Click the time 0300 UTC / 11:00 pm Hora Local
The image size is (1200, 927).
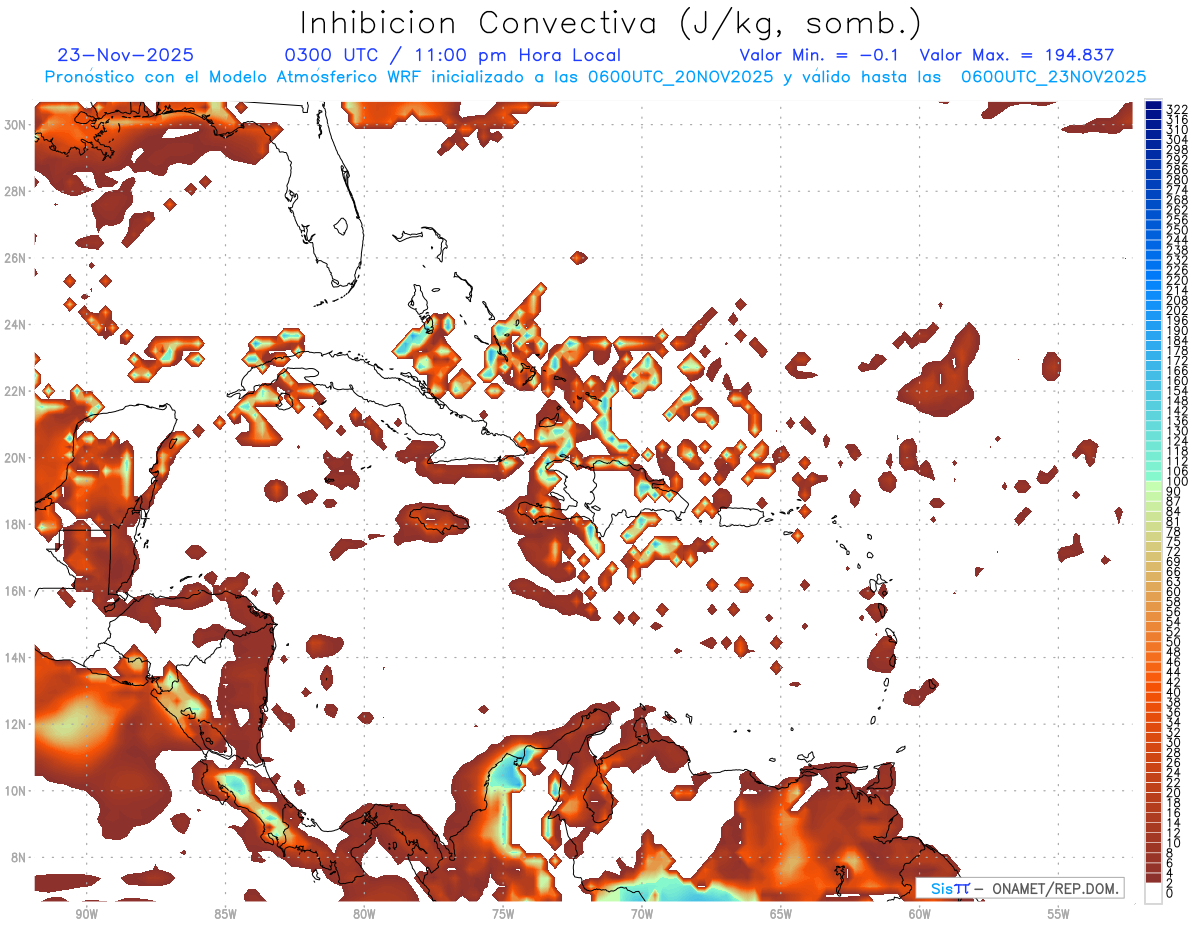453,56
